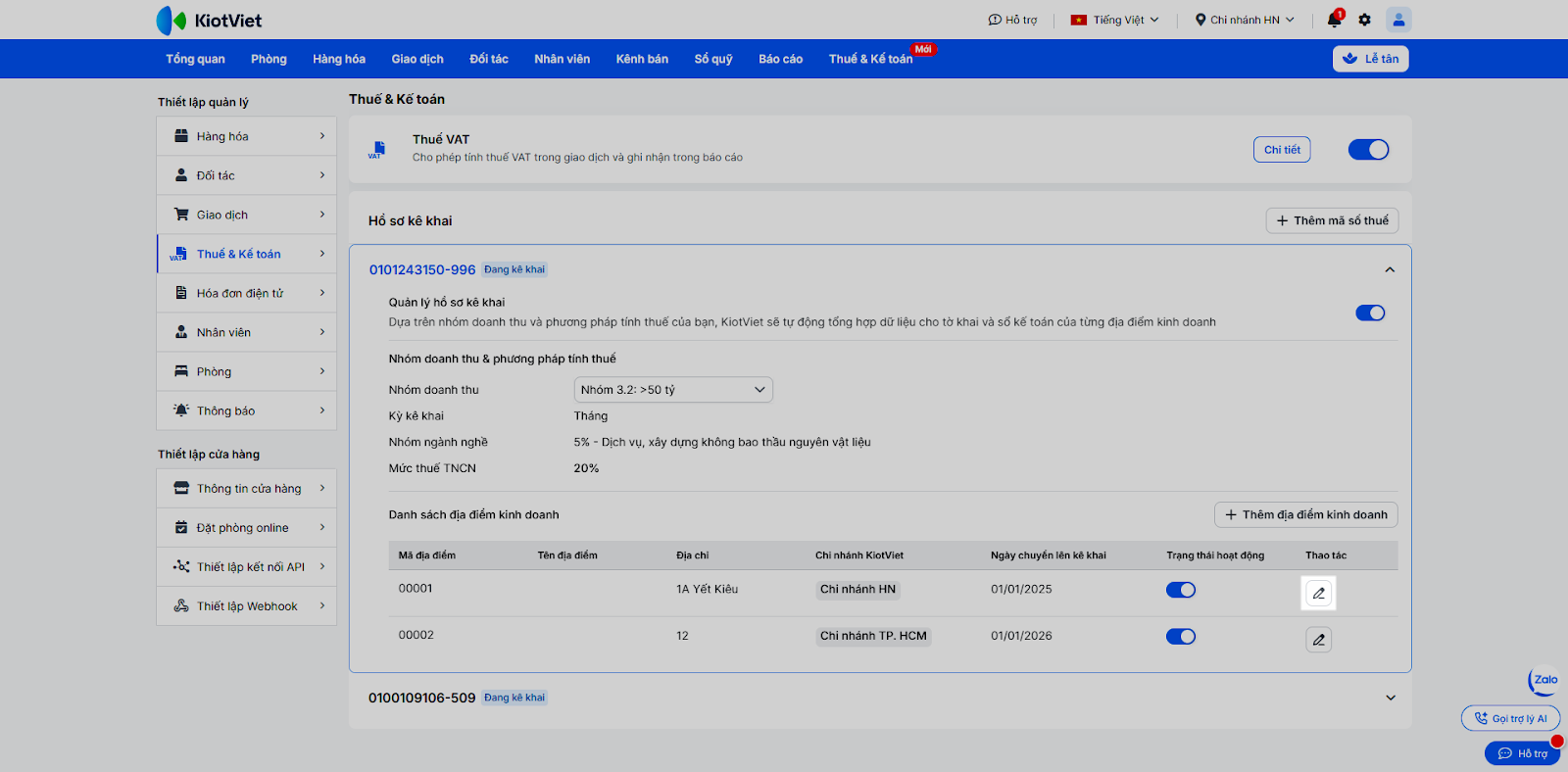Click the Chi nhánh HN tag in table
The image size is (1568, 772).
(857, 589)
